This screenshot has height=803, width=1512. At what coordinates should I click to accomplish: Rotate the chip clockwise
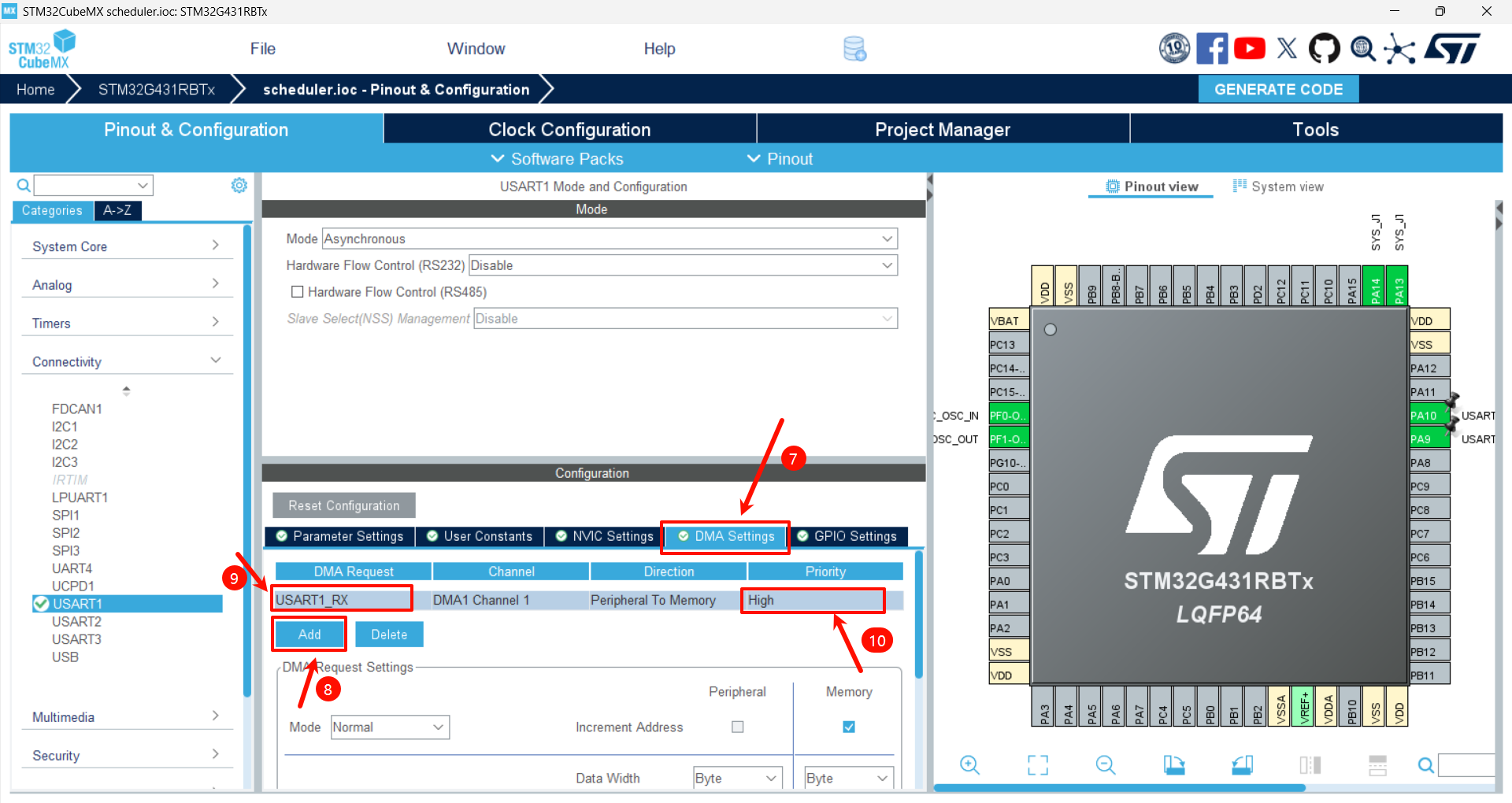click(x=1174, y=764)
